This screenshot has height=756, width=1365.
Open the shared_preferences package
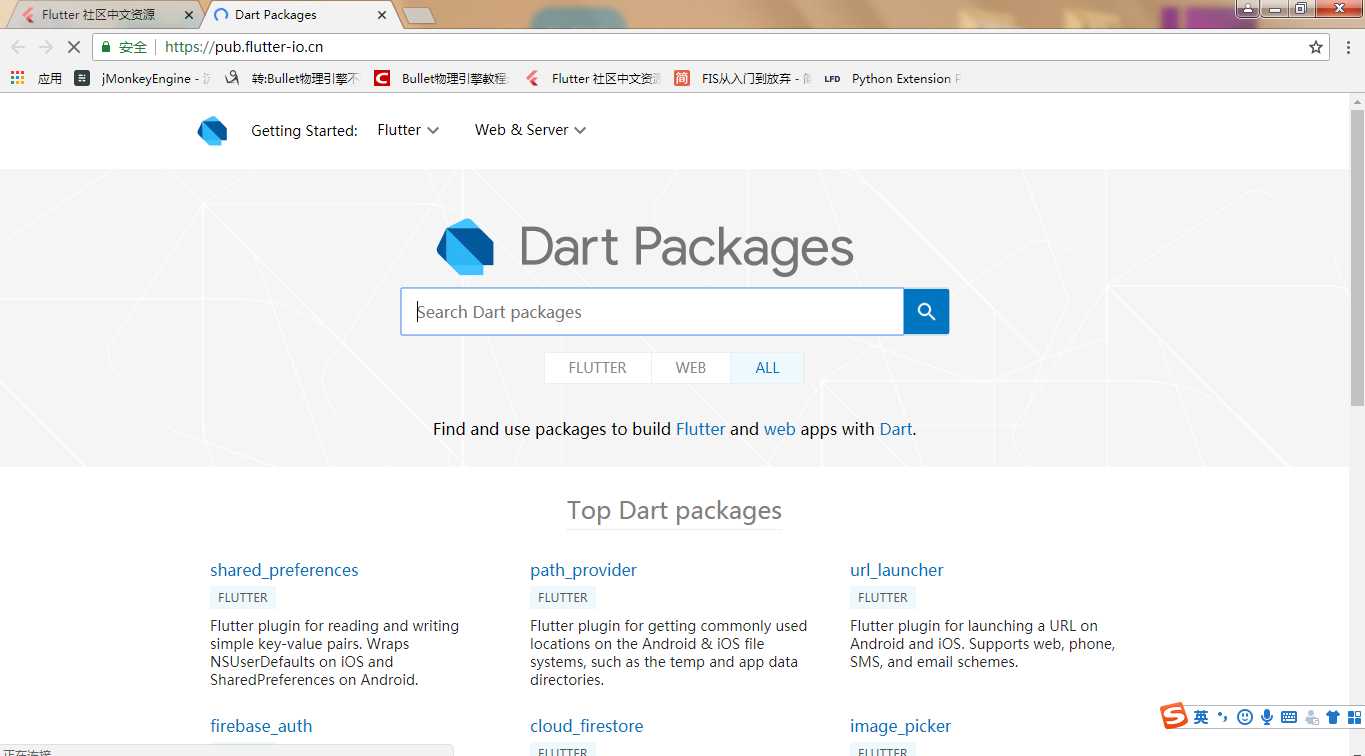[284, 570]
